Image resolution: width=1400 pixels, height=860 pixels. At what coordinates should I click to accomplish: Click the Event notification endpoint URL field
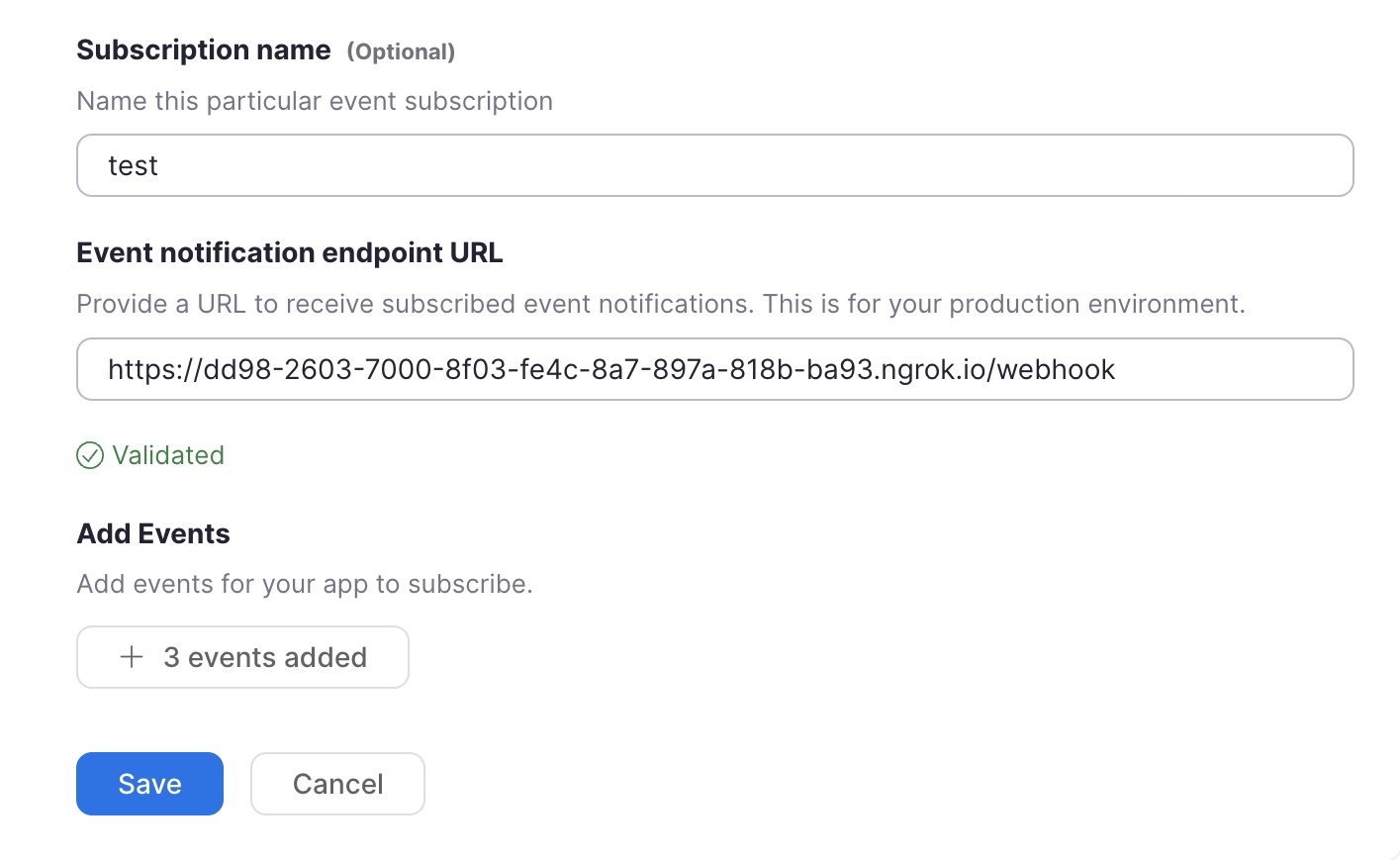[714, 369]
